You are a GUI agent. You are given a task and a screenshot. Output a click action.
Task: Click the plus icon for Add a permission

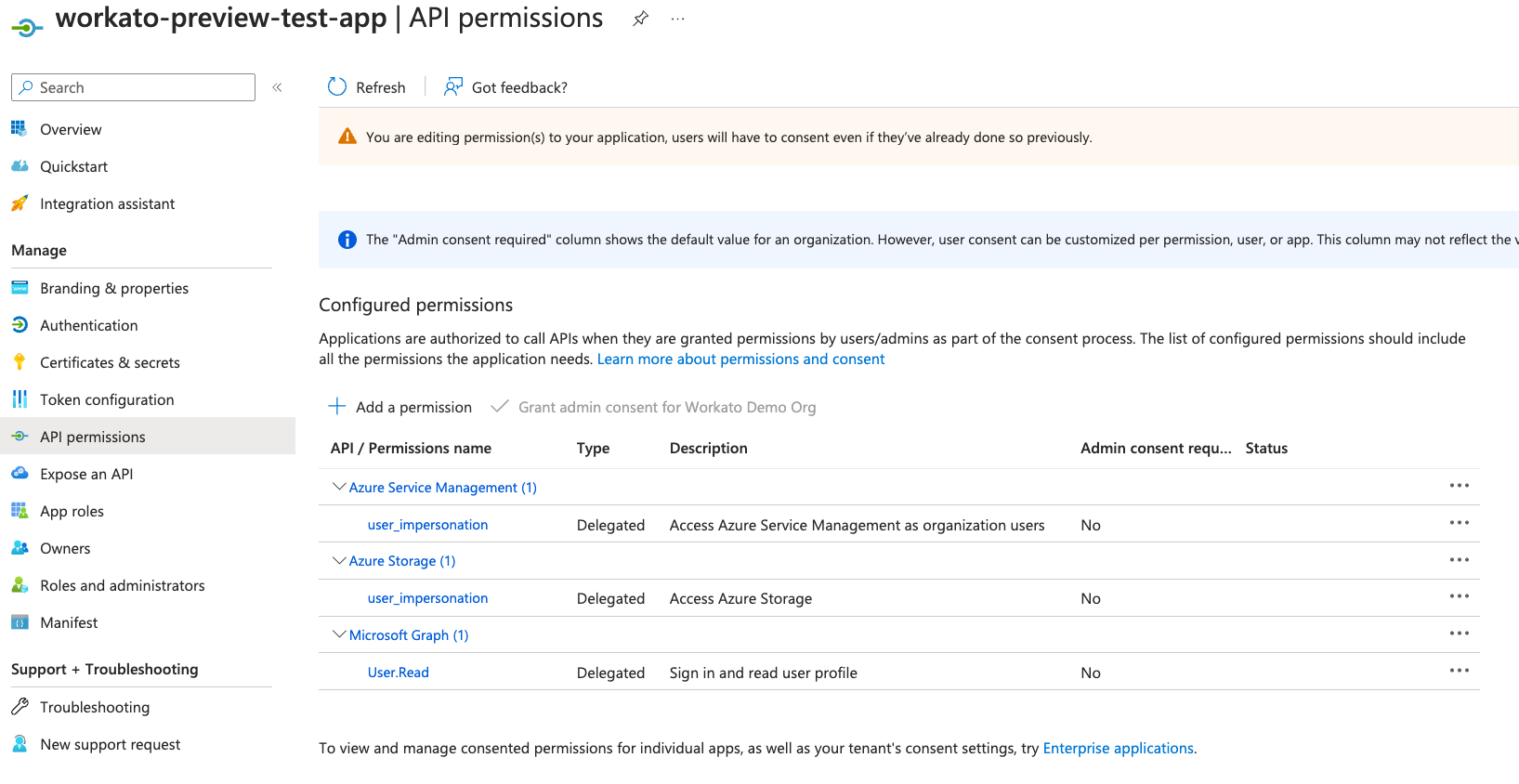pos(337,407)
